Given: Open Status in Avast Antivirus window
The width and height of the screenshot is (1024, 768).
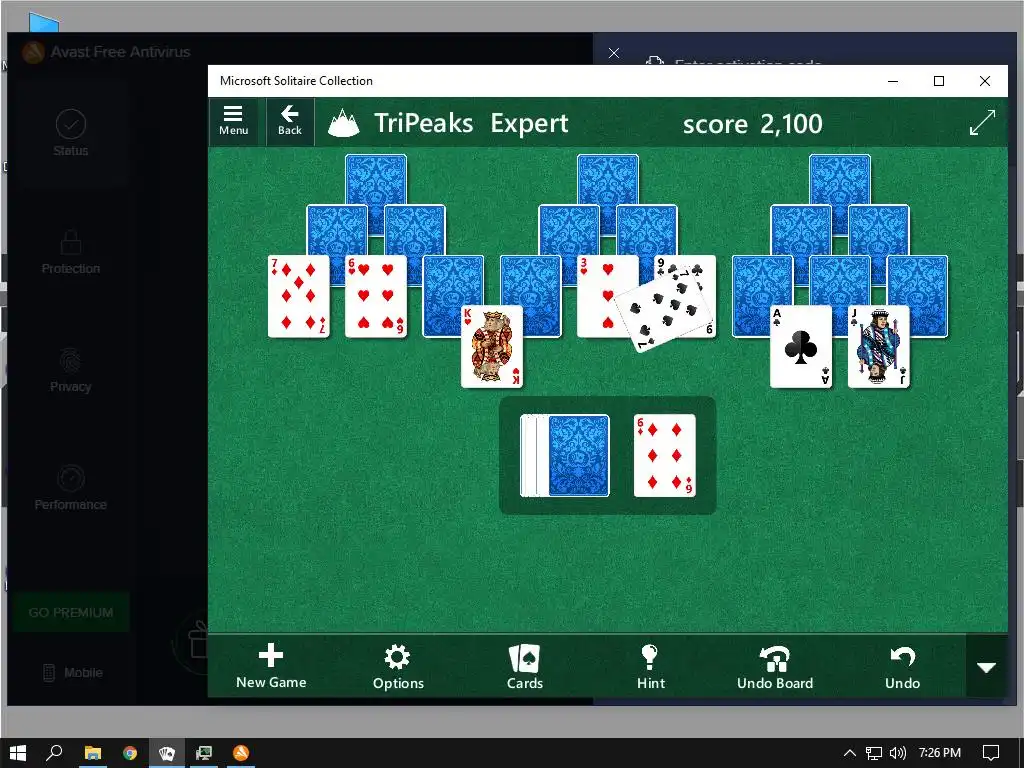Looking at the screenshot, I should click(71, 133).
